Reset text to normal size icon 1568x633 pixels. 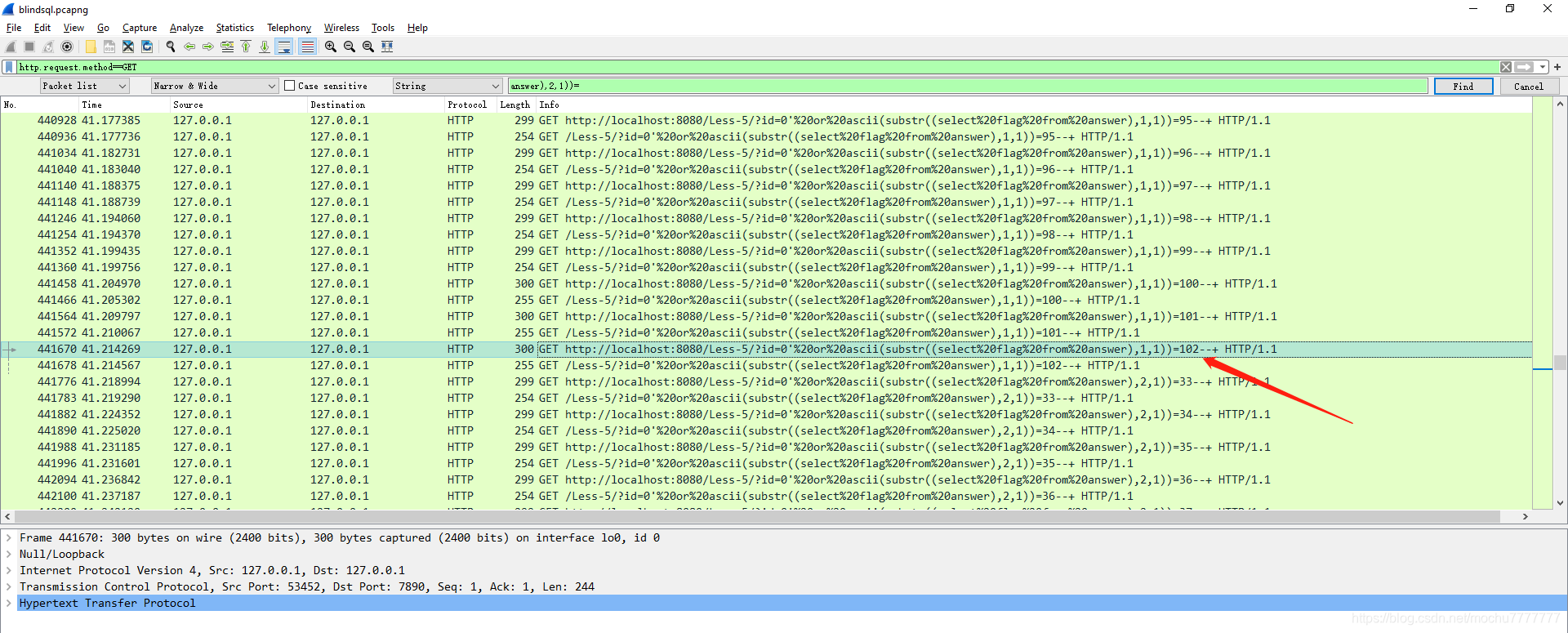368,47
